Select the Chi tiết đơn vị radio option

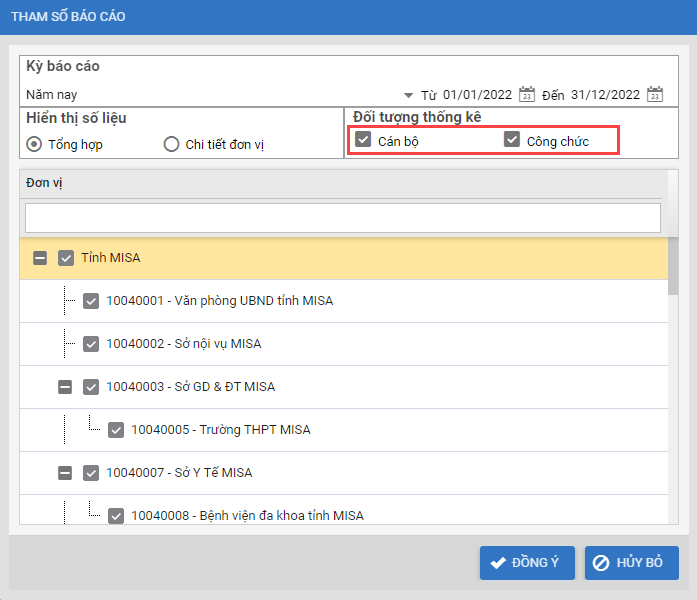click(x=172, y=144)
